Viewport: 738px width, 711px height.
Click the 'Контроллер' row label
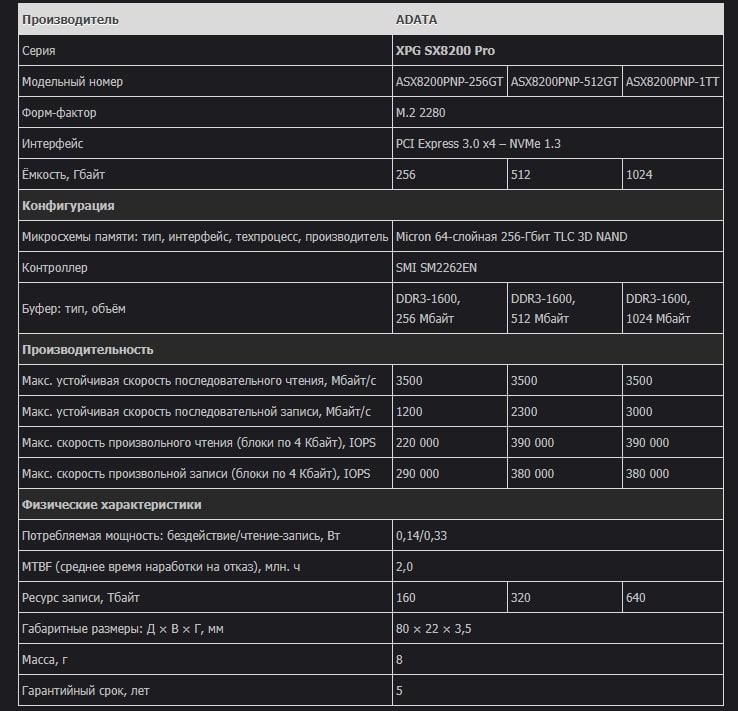coord(55,268)
